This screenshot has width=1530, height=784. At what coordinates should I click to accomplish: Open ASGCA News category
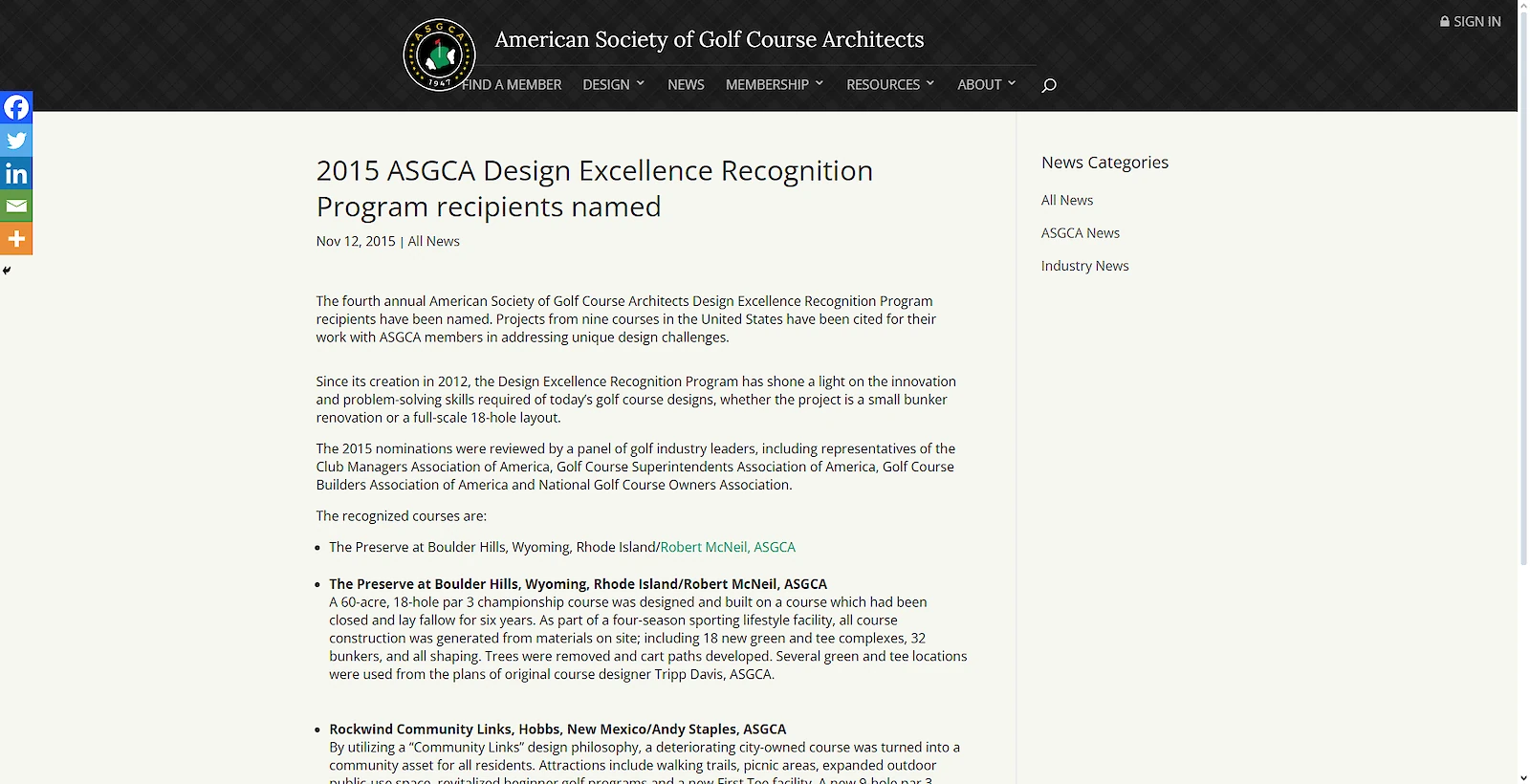click(1081, 232)
